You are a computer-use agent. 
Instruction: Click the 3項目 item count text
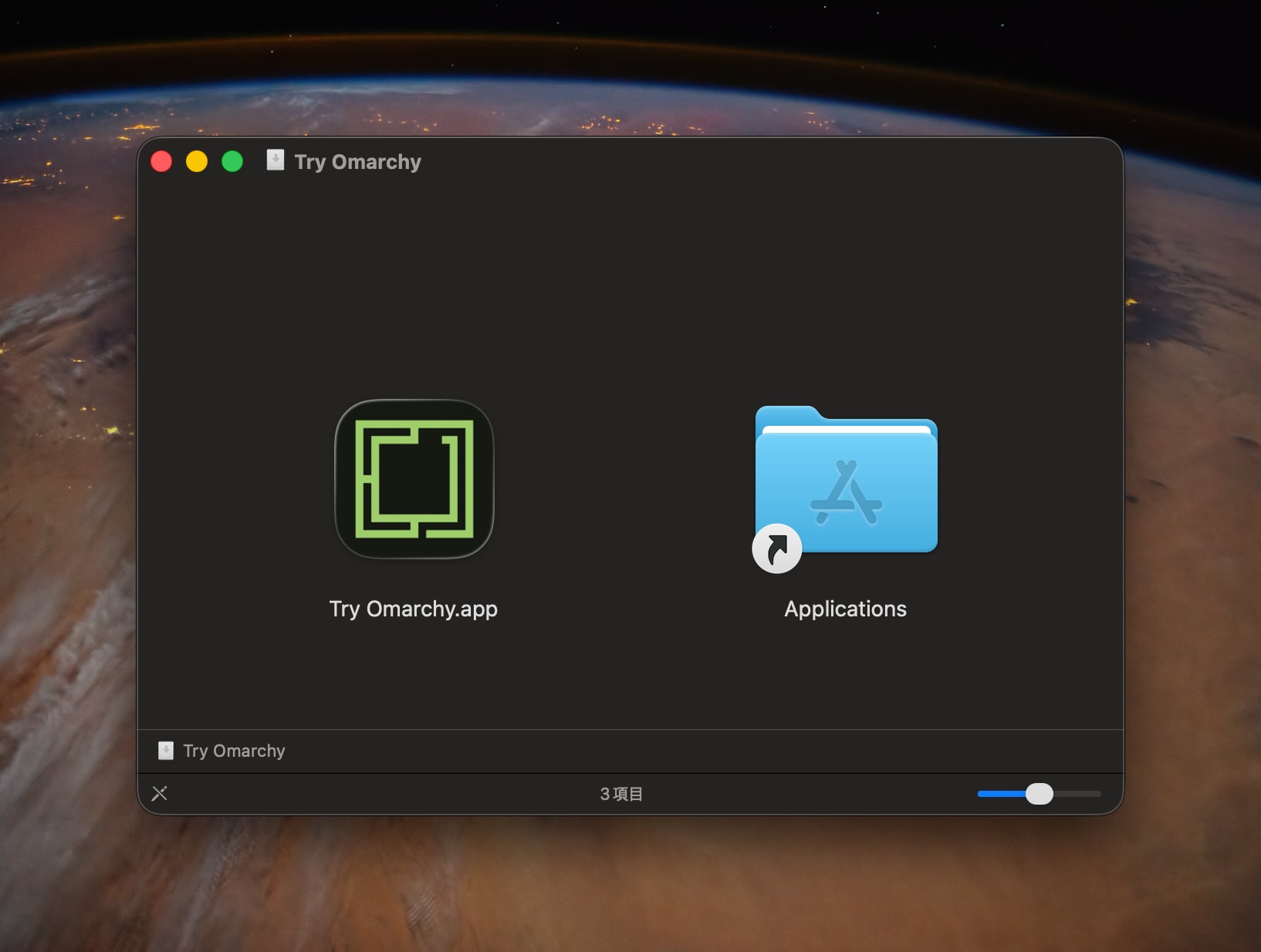[x=621, y=794]
